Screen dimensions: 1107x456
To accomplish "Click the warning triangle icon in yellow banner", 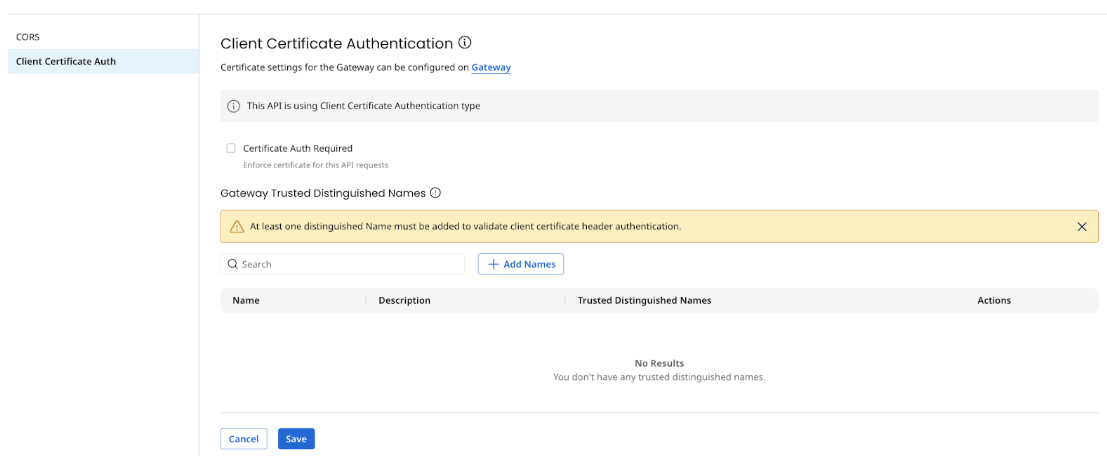I will pyautogui.click(x=237, y=227).
